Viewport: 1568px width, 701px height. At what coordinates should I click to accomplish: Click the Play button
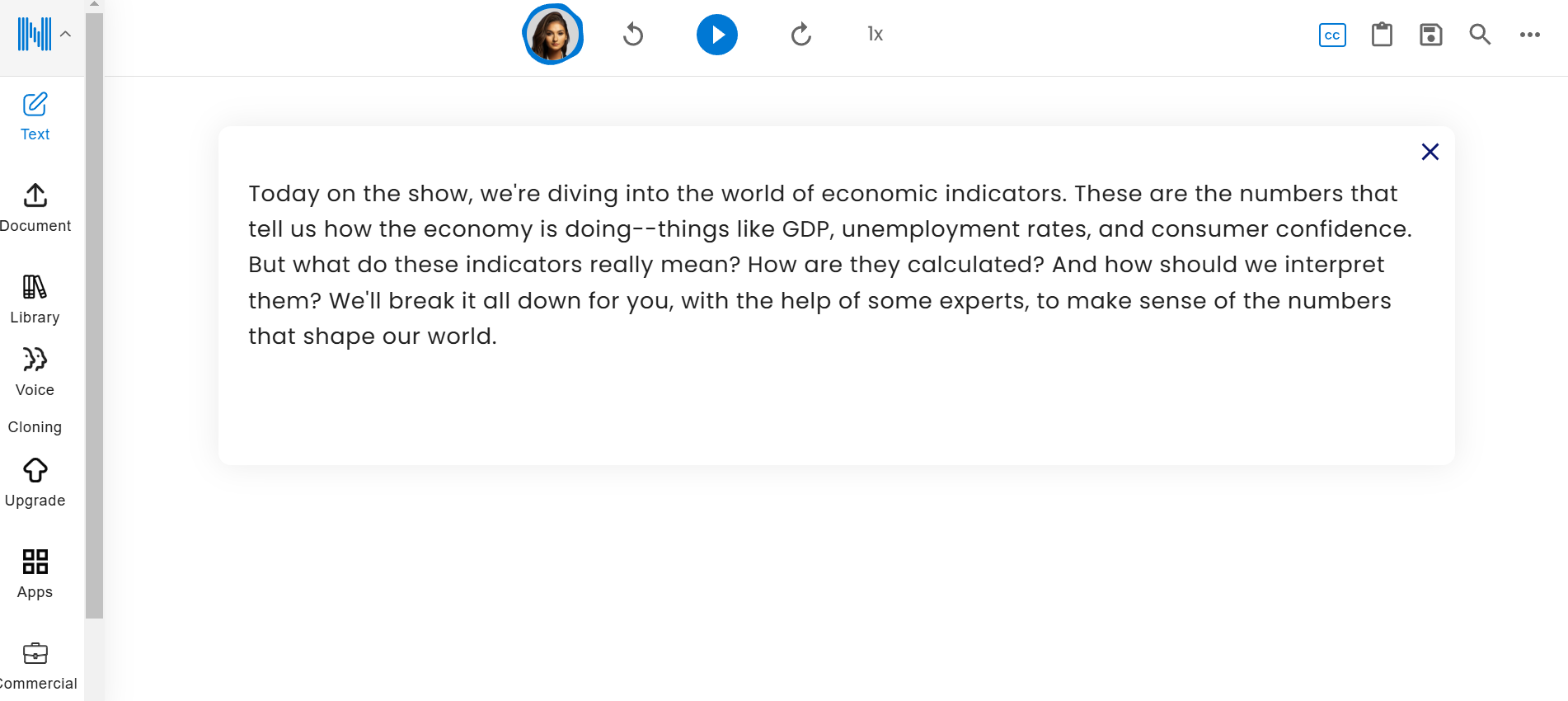coord(716,35)
